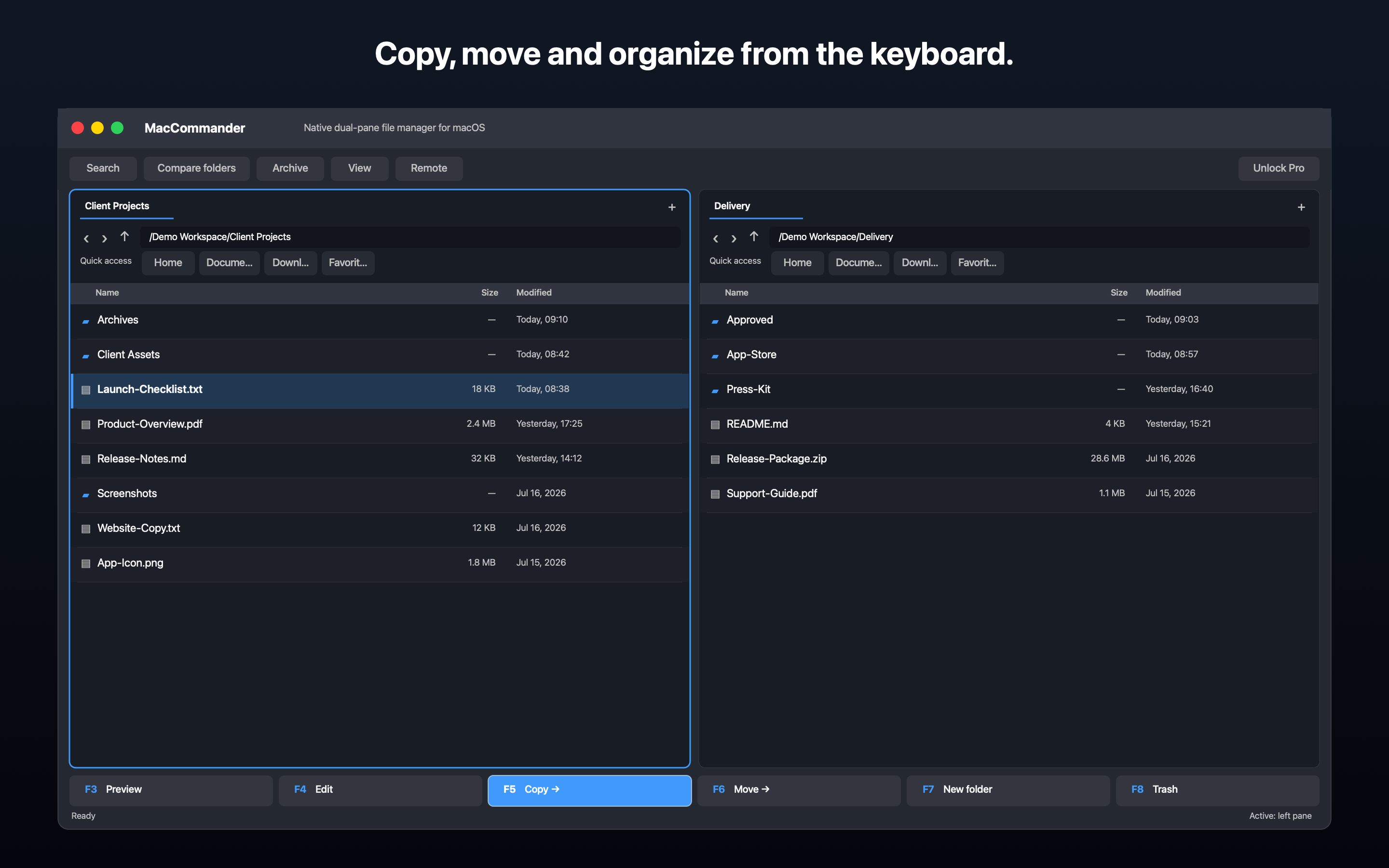The width and height of the screenshot is (1389, 868).
Task: Jump to Downloads in the Delivery pane
Action: pyautogui.click(x=920, y=263)
